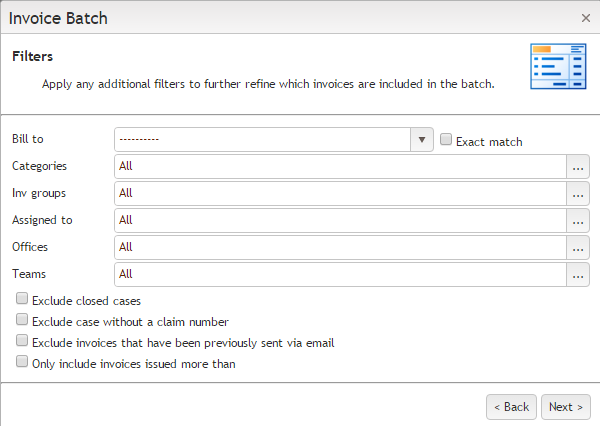This screenshot has height=426, width=600.
Task: Expand the Bill to dropdown arrow
Action: 422,140
